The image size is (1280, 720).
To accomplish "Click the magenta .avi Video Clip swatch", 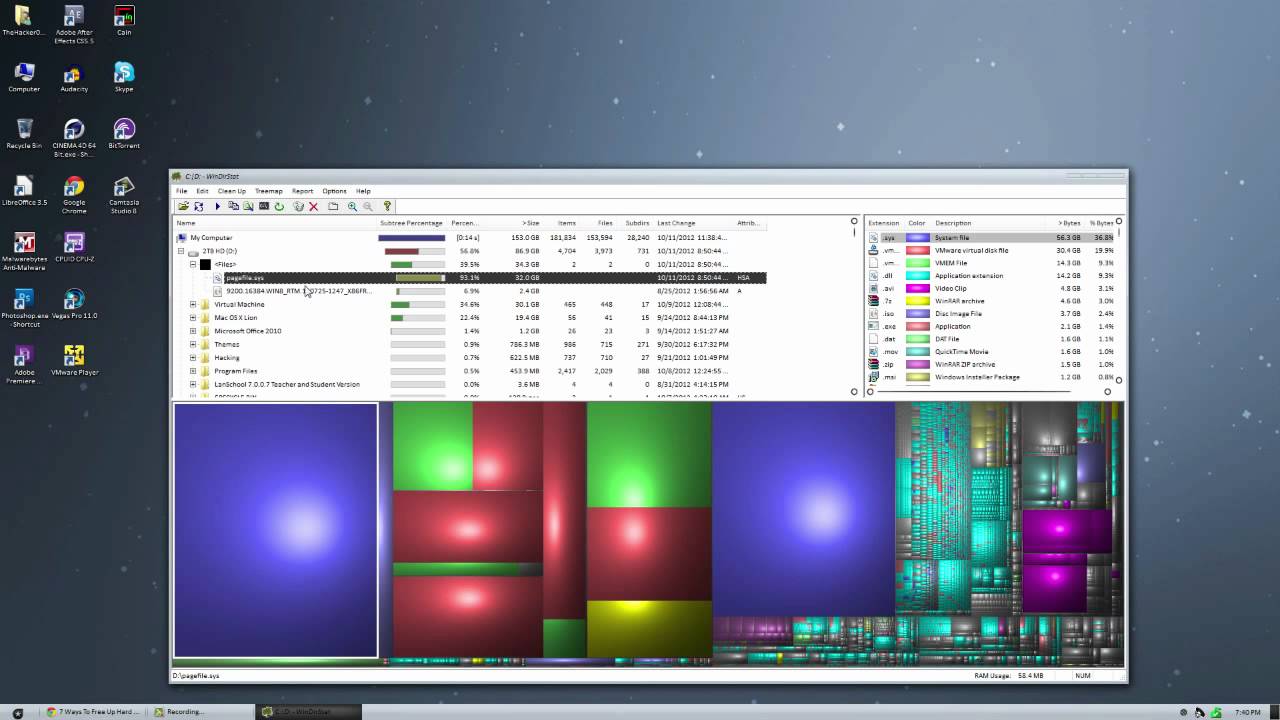I will coord(917,288).
